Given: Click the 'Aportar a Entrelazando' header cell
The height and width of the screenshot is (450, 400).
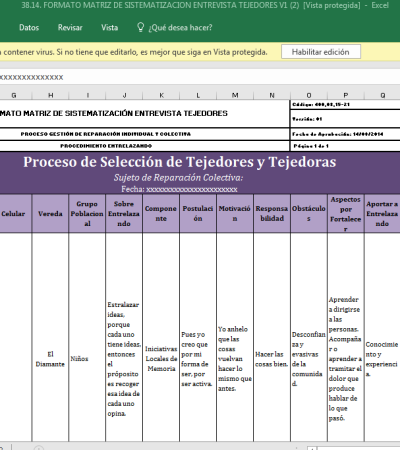Looking at the screenshot, I should pyautogui.click(x=382, y=214).
